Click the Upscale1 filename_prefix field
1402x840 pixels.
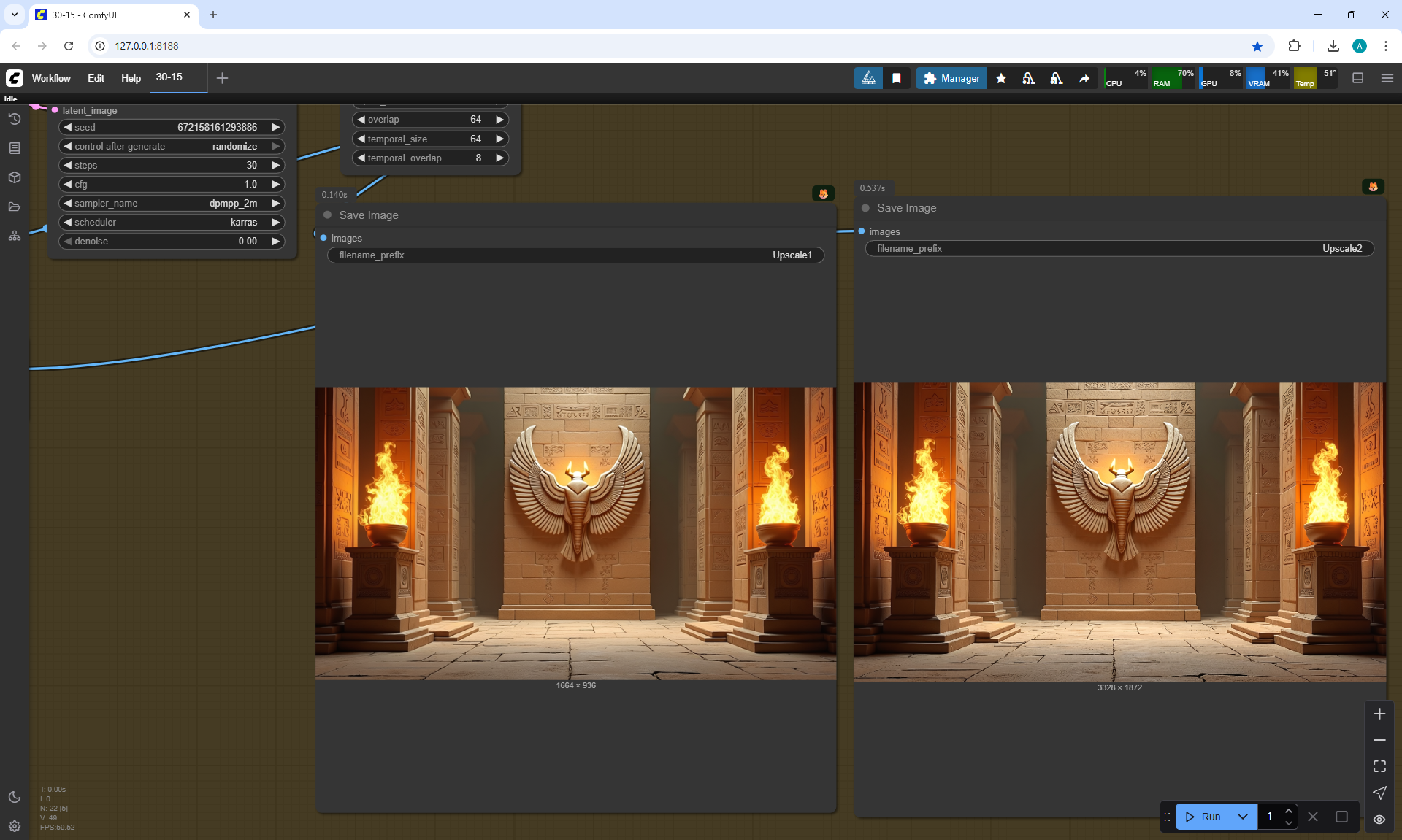click(x=575, y=255)
